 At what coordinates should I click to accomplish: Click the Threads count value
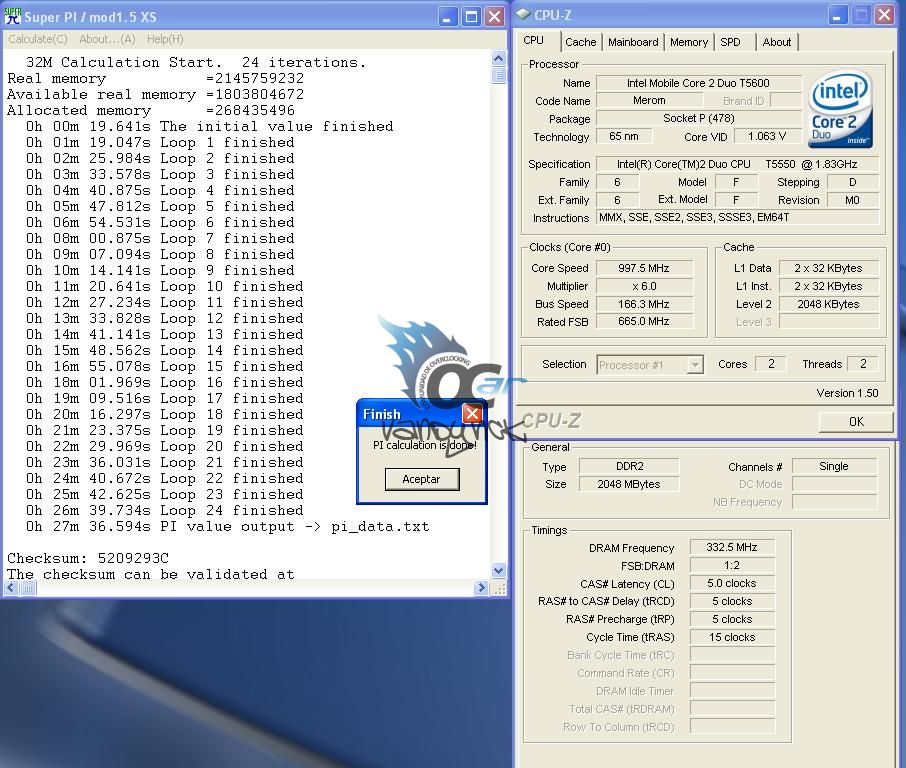click(x=863, y=363)
